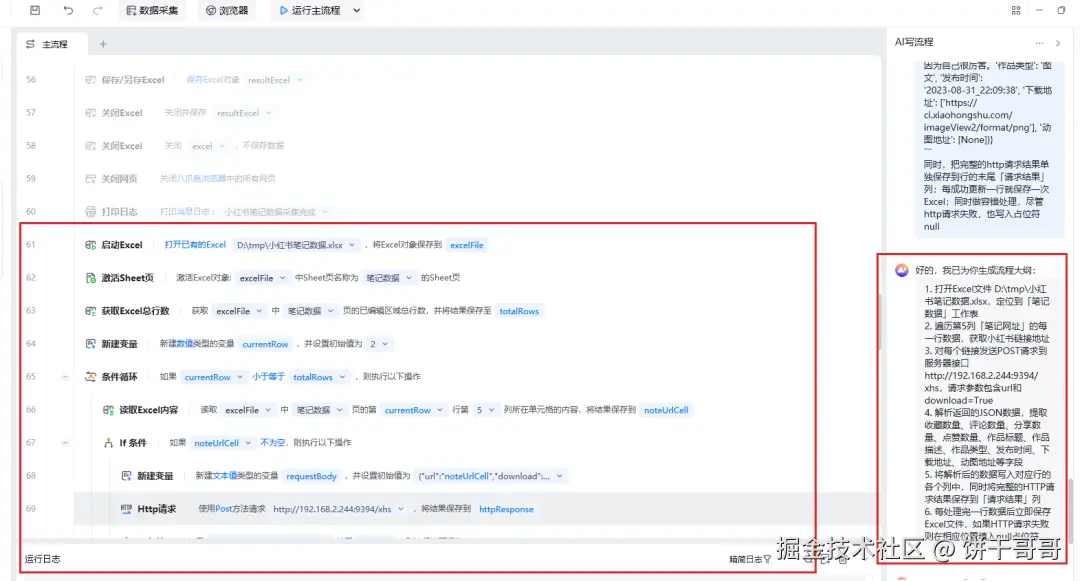Collapse the AI写流程 panel with the chevron
1080x581 pixels.
[1058, 43]
